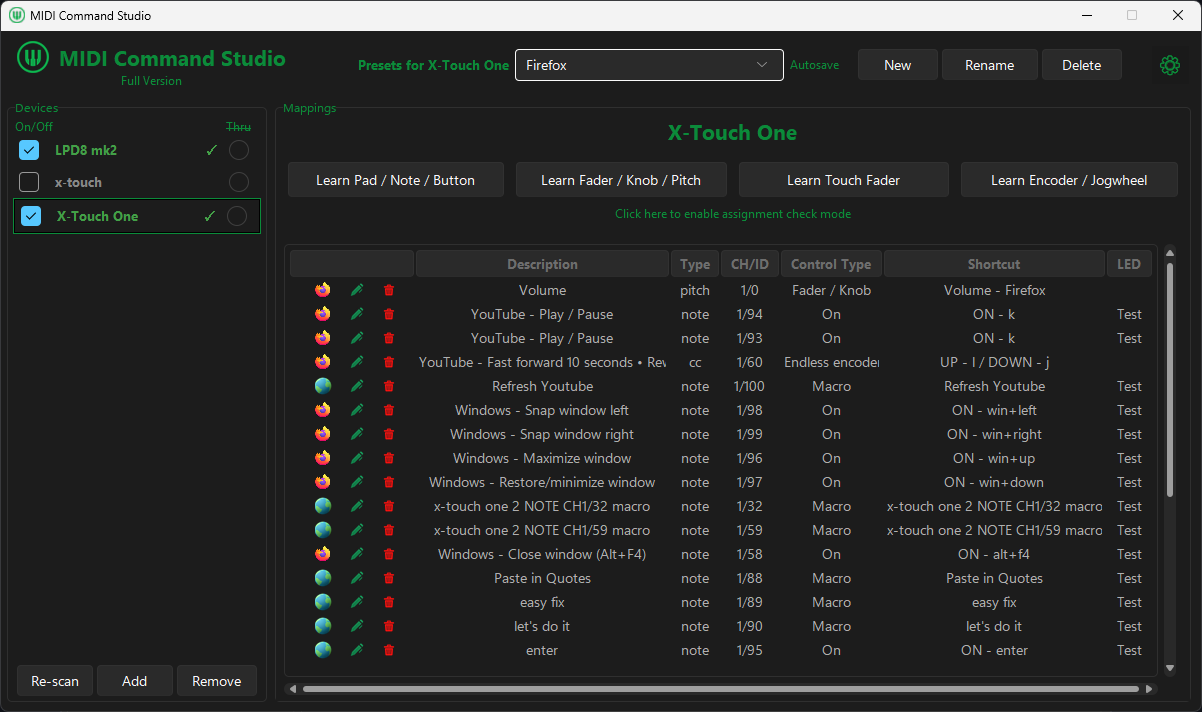Screen dimensions: 1202x712
Task: Delete the Restore/minimize window mapping
Action: 389,482
